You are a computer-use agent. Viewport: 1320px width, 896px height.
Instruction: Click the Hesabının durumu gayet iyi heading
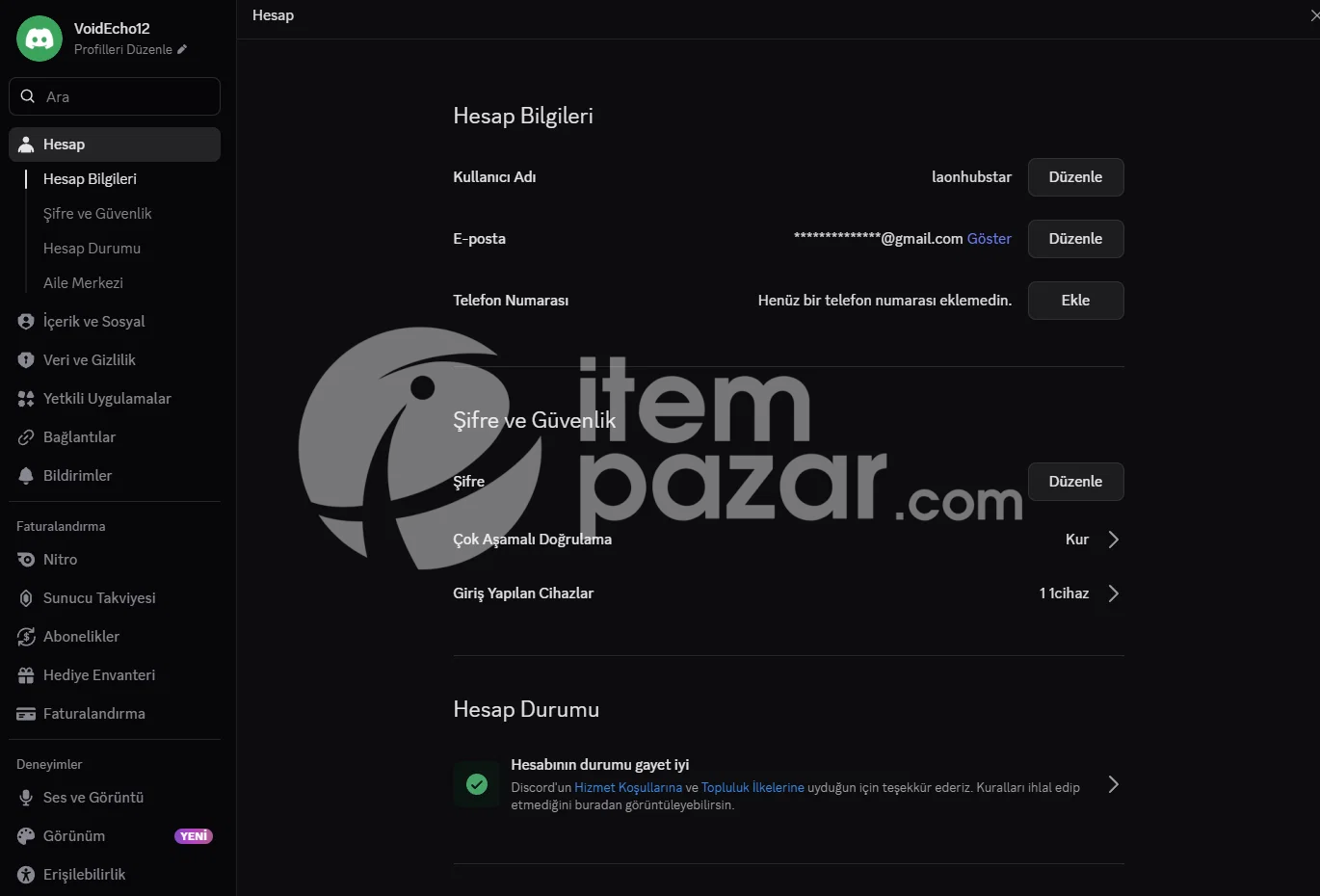coord(599,765)
